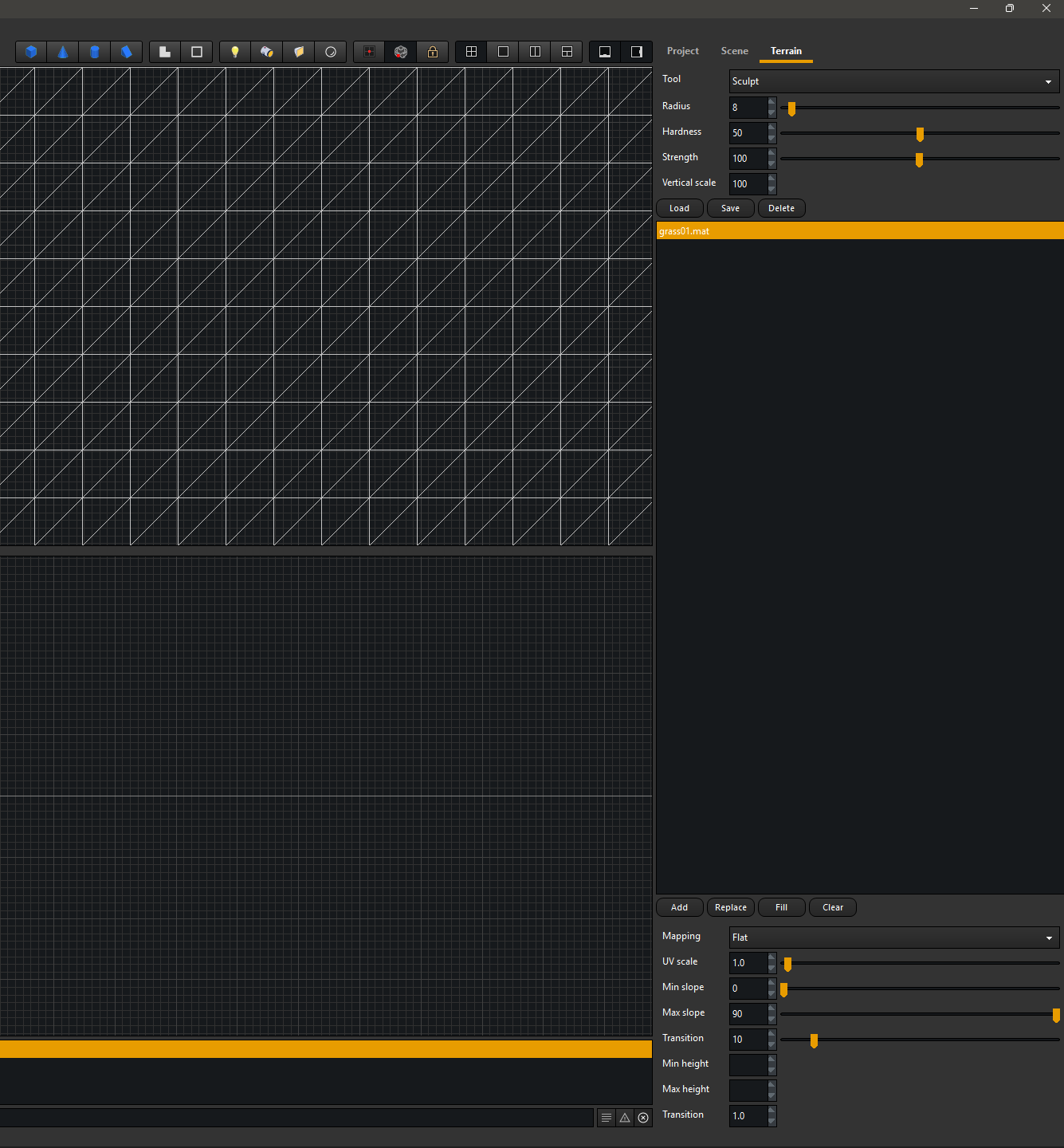
Task: Increase the Radius value with up arrow
Action: 771,102
